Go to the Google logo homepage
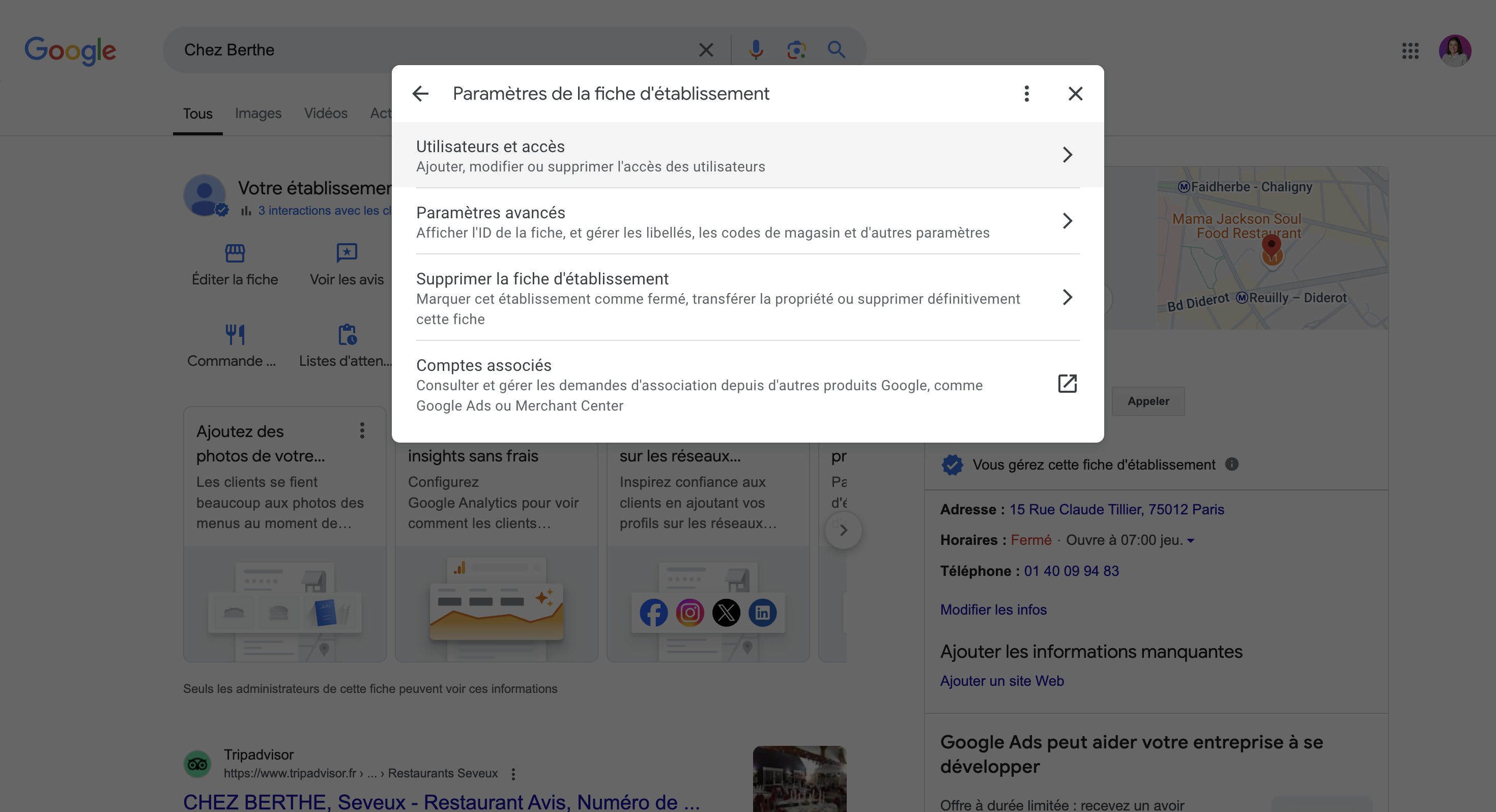Screen dimensions: 1496x812 coord(70,50)
